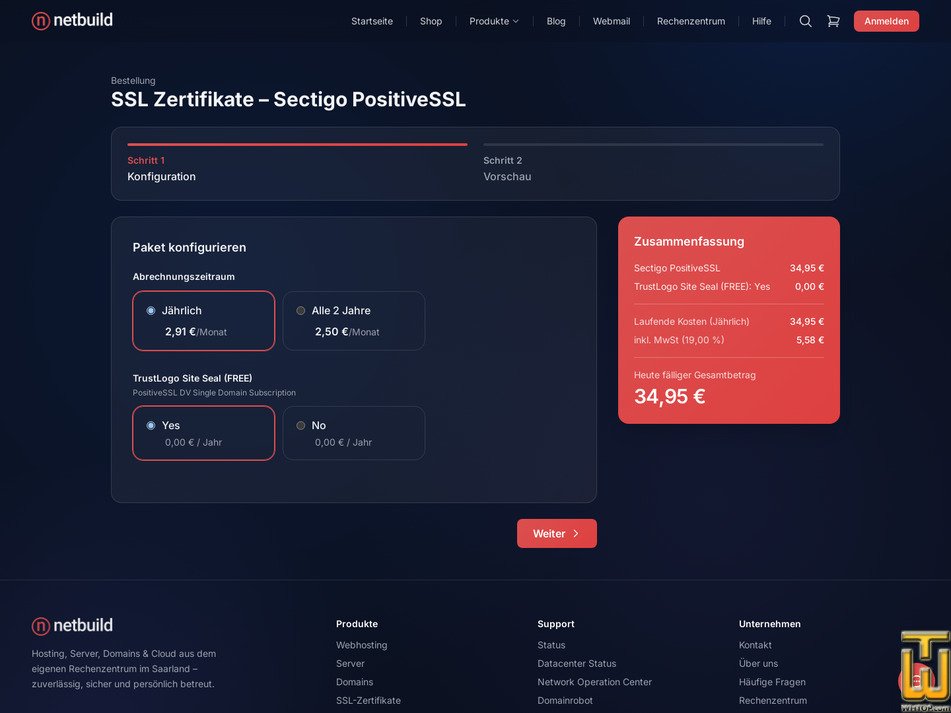This screenshot has width=951, height=713.
Task: Select Schritt 2 Vorschau step
Action: tap(653, 164)
